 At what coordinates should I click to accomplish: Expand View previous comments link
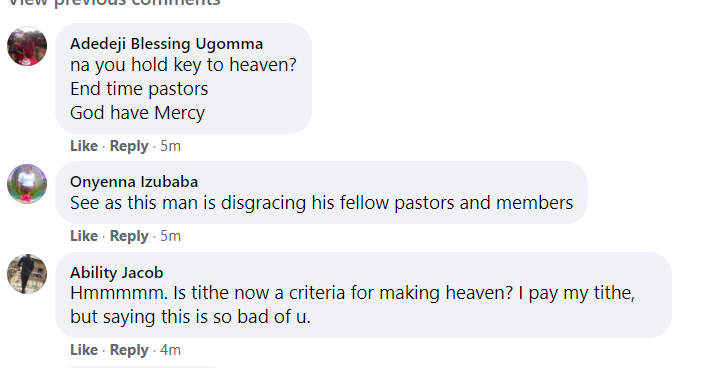coord(114,3)
